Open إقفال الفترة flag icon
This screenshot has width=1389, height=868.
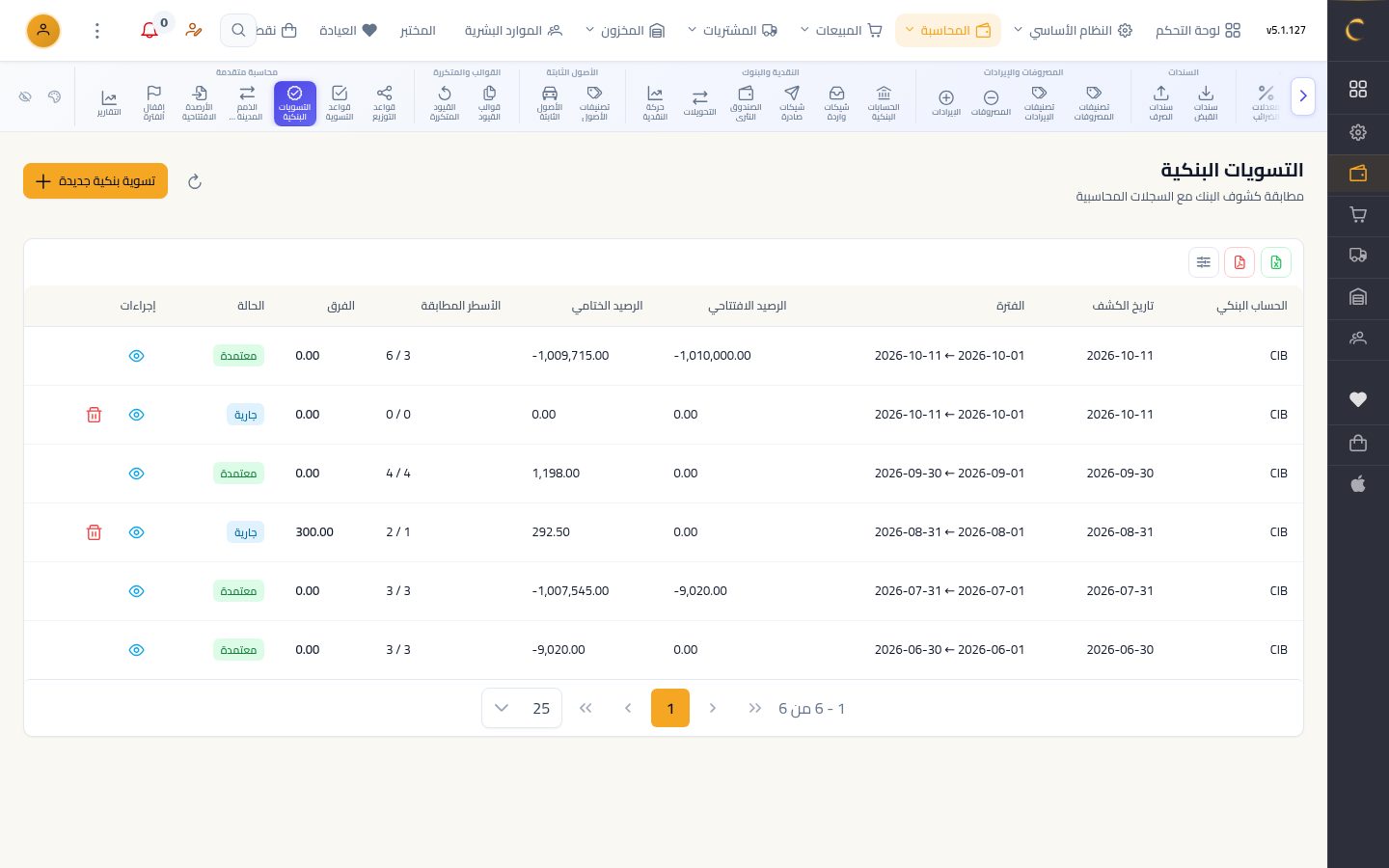pos(153,103)
